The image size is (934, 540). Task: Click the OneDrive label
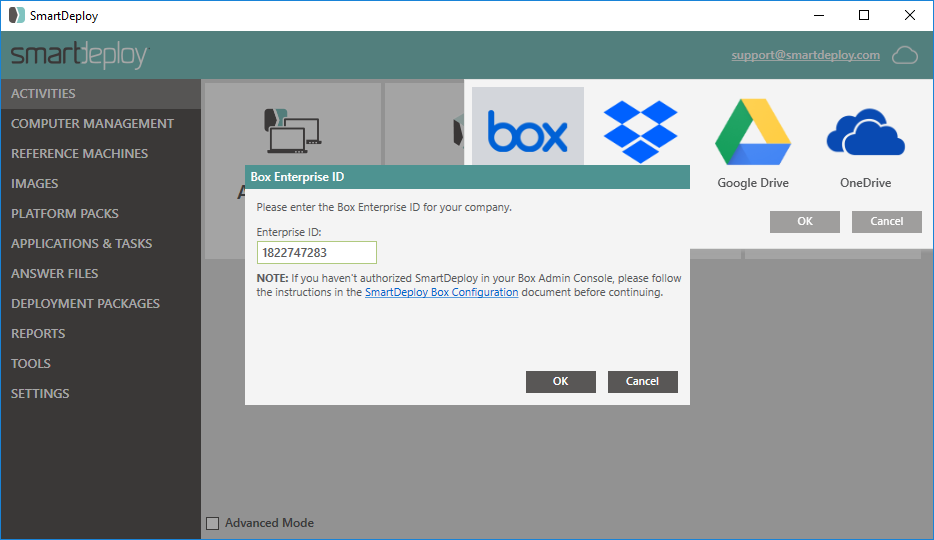(865, 183)
